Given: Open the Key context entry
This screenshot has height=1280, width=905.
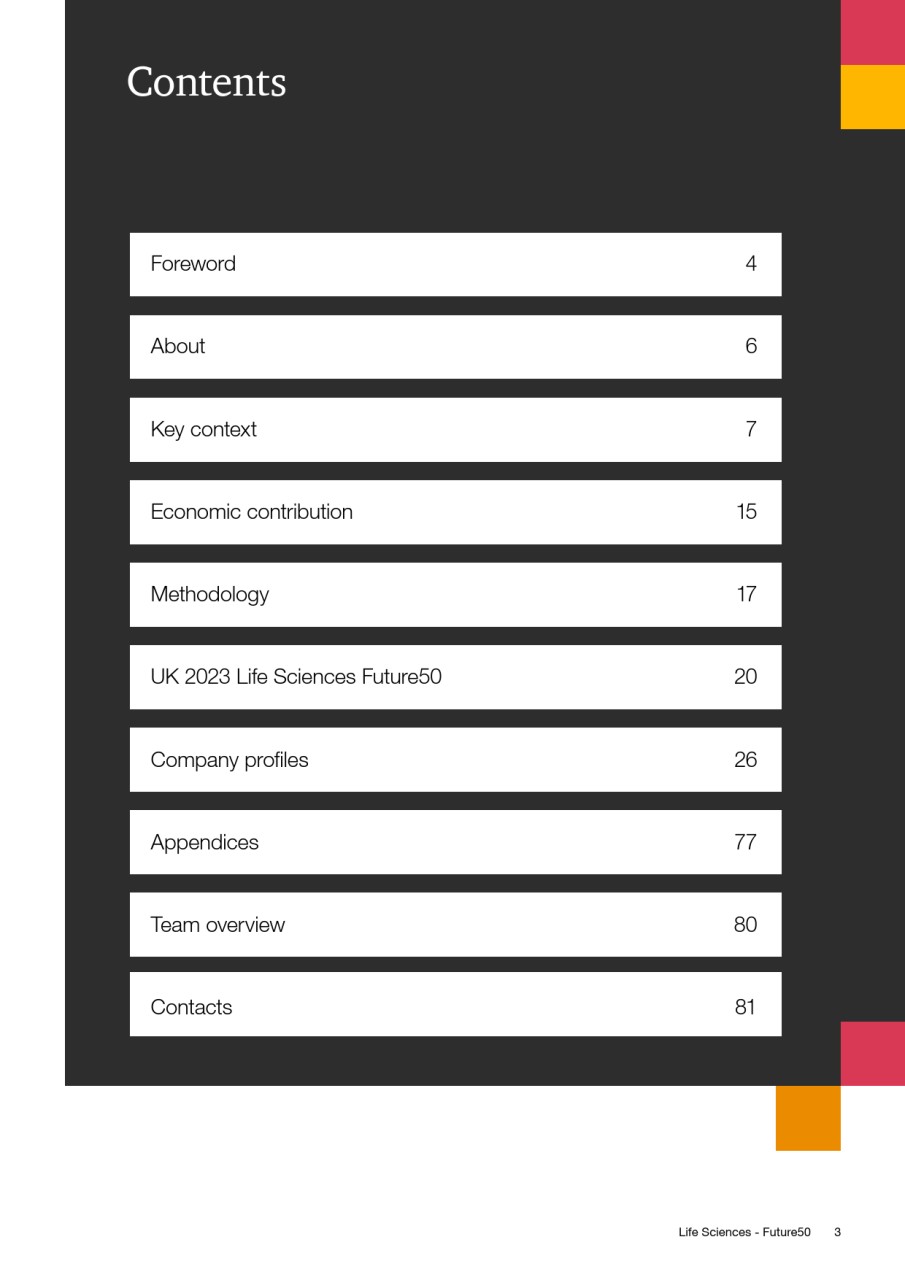Looking at the screenshot, I should point(455,430).
